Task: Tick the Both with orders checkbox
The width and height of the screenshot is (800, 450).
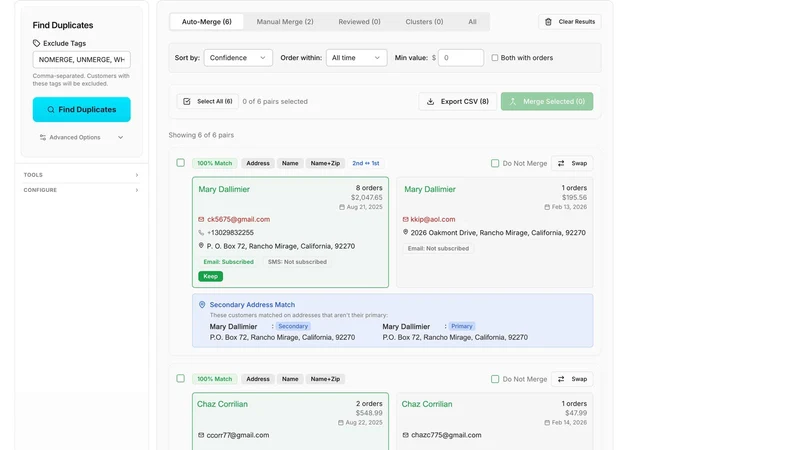Action: pos(494,58)
